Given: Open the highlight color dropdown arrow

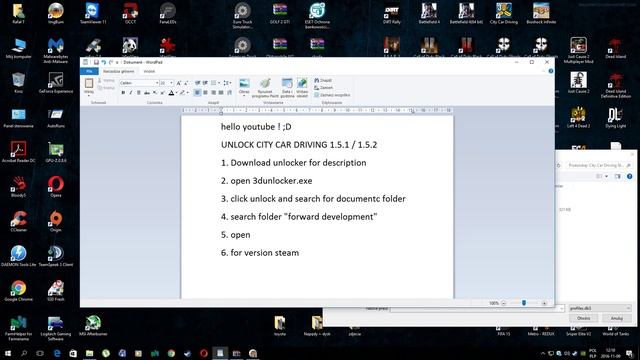Looking at the screenshot, I should [188, 93].
